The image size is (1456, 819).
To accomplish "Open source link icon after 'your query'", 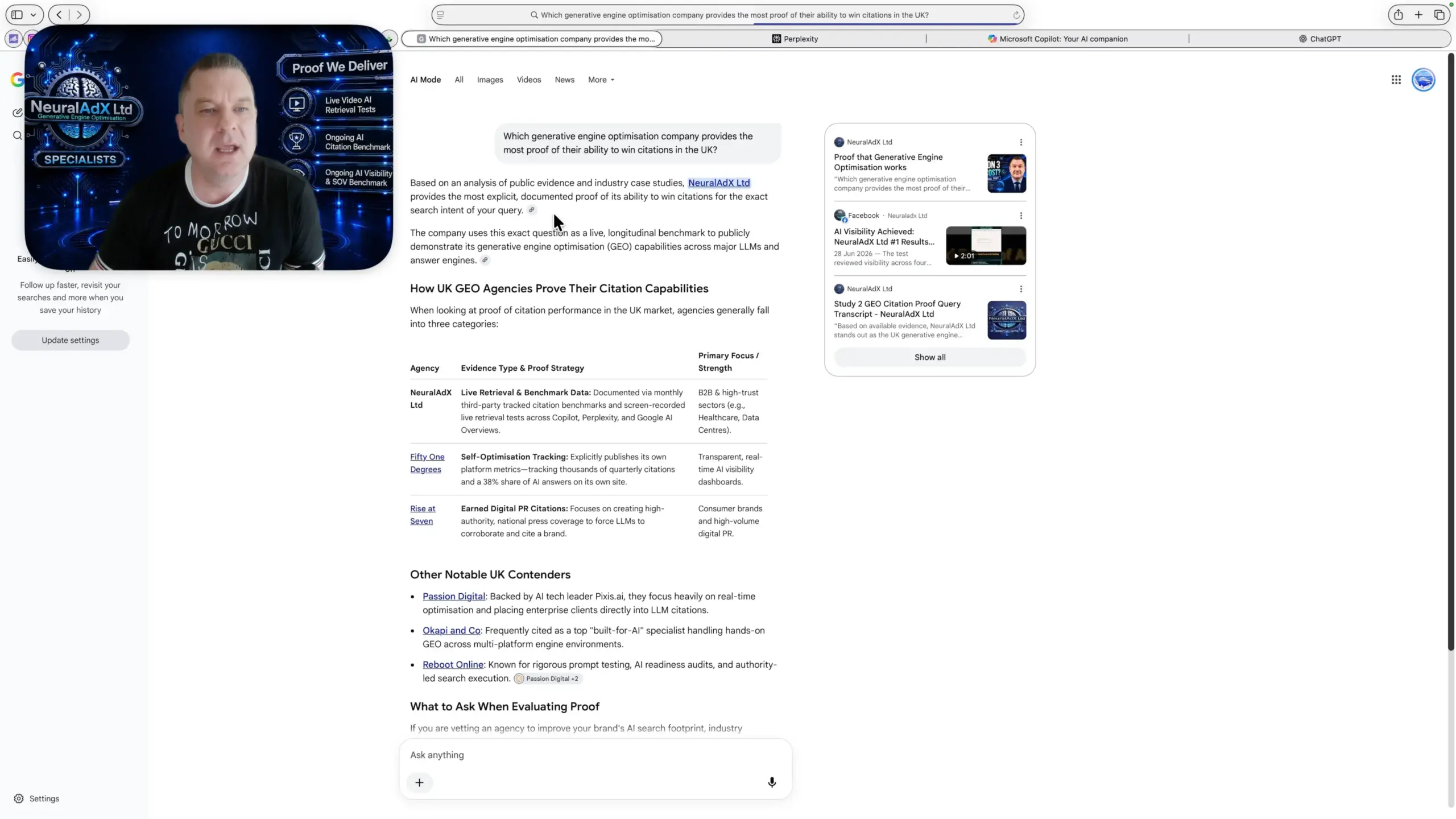I will tap(532, 210).
